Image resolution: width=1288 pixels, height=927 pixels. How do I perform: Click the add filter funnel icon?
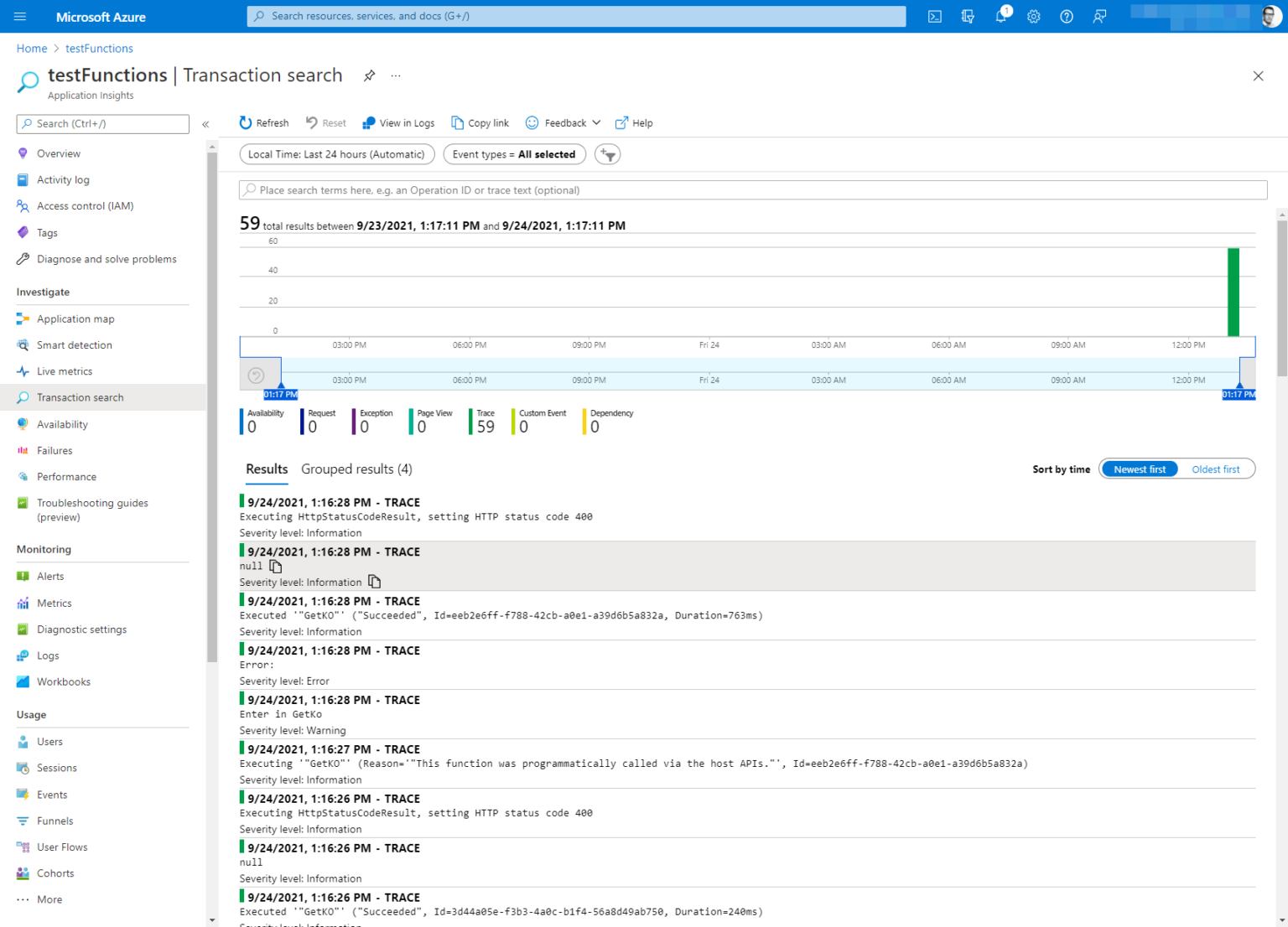click(x=608, y=155)
